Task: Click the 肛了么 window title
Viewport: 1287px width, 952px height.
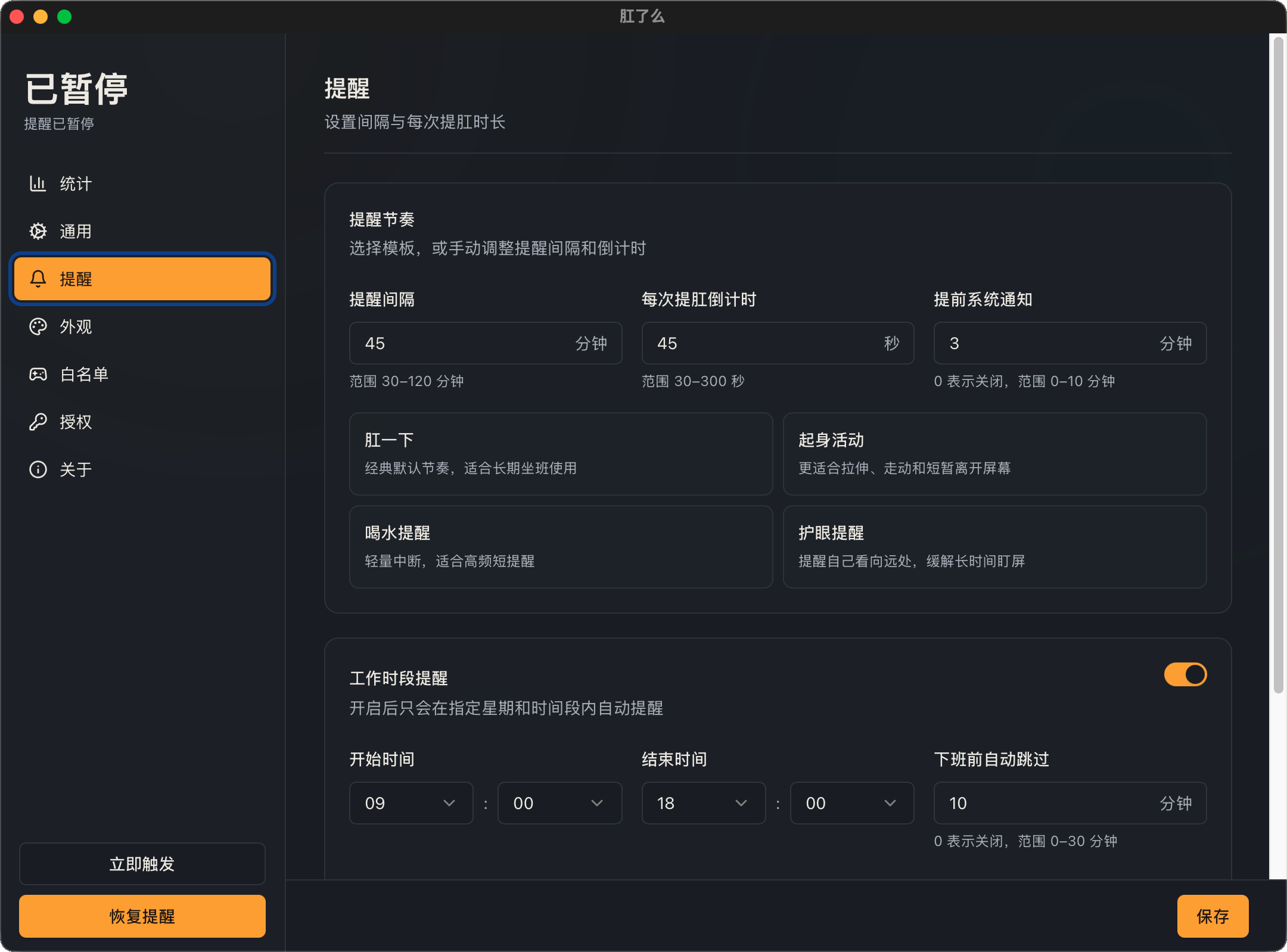Action: pos(642,16)
